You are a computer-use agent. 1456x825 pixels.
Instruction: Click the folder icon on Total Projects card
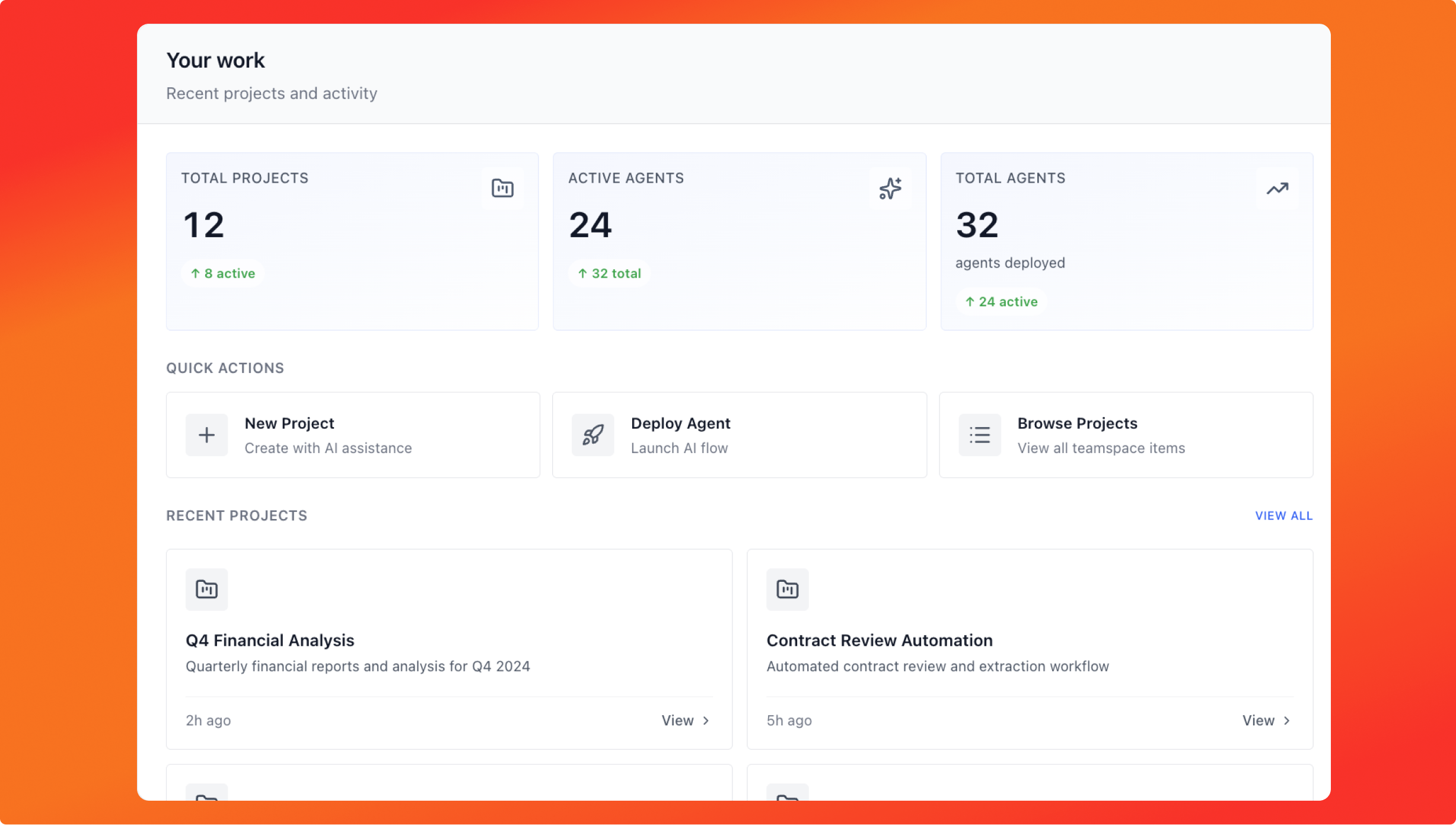coord(502,188)
